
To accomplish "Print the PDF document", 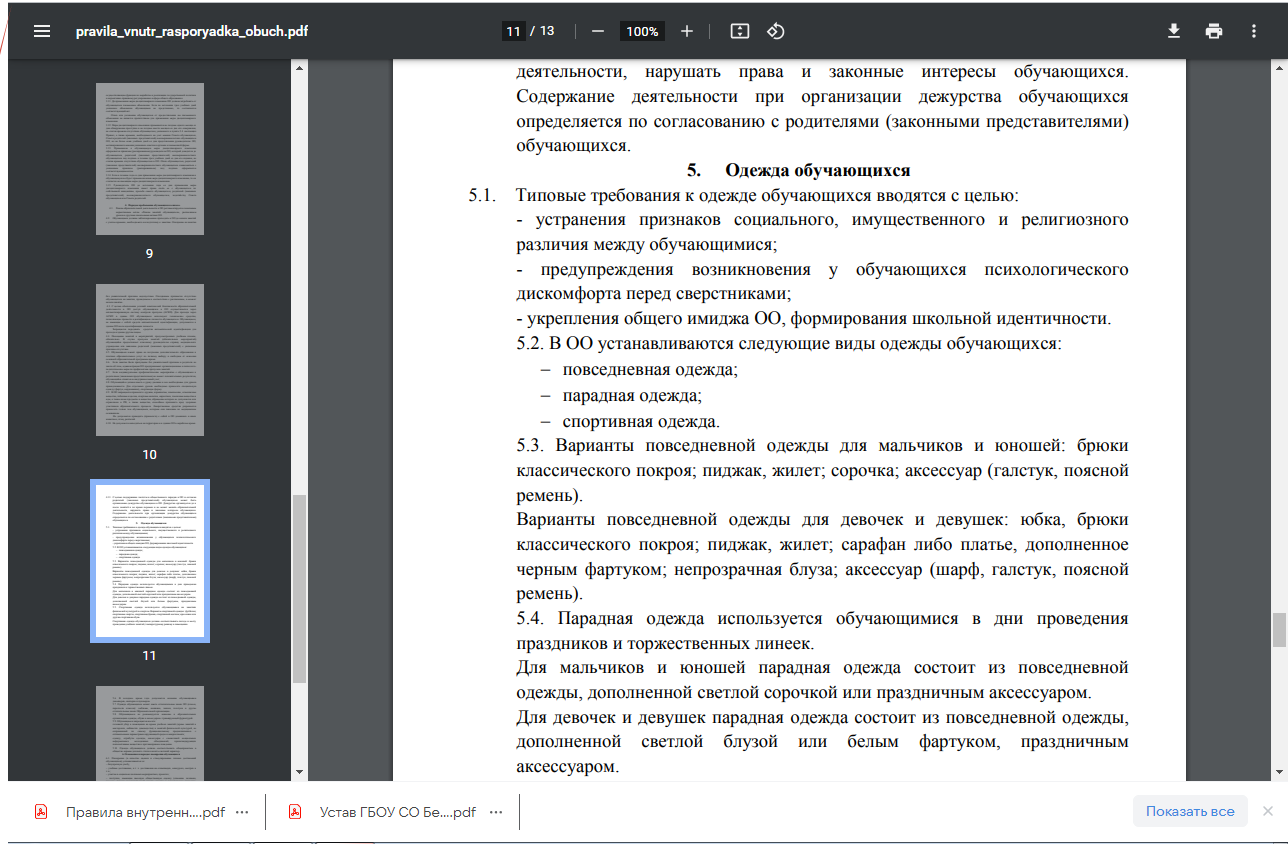I will pos(1214,31).
